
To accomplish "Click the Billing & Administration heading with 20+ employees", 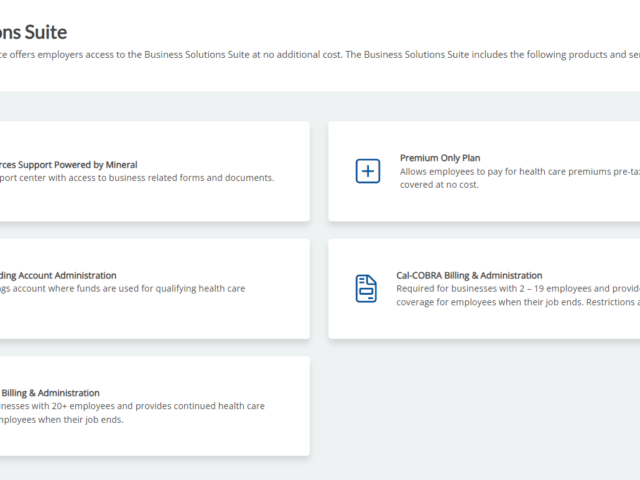I will pos(50,393).
